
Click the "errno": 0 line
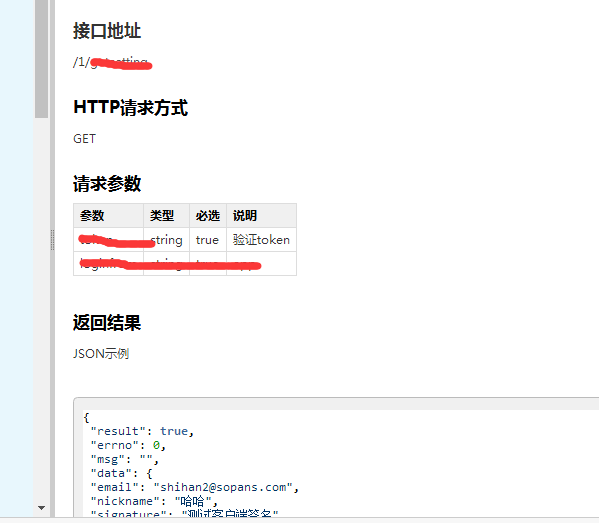tap(128, 445)
